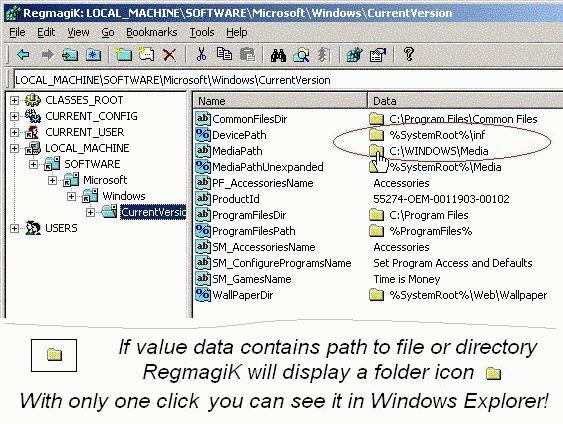Click the greyed-out find next icon
The image size is (563, 424).
tap(324, 55)
